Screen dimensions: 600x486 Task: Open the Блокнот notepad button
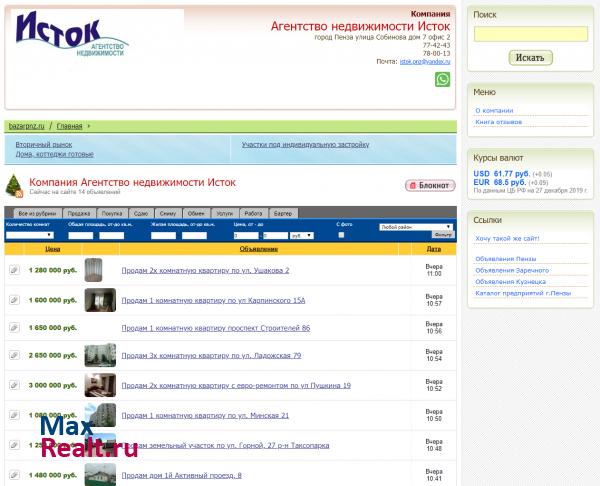pos(430,185)
